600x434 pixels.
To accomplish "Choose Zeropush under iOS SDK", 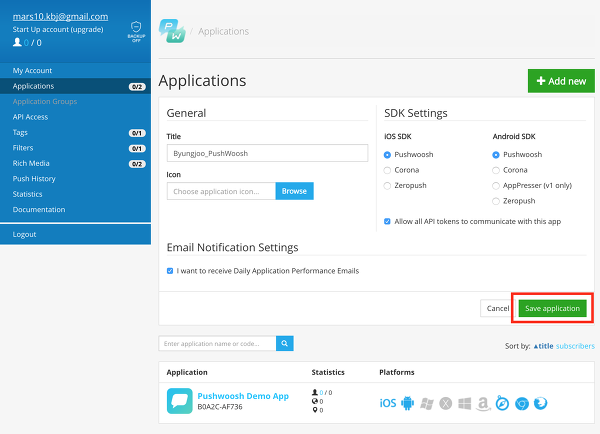I will click(387, 186).
